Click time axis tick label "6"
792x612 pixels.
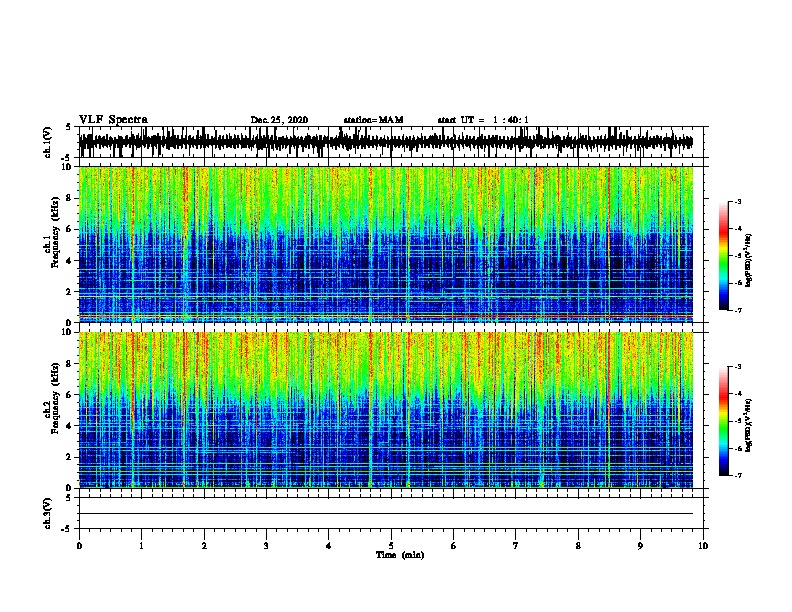(454, 546)
